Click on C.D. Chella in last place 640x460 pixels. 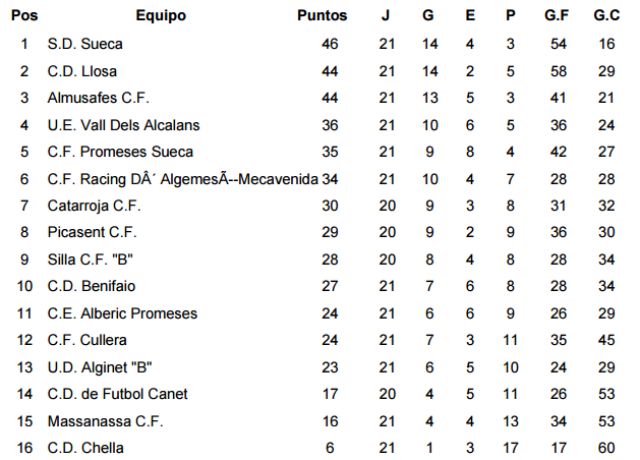(85, 448)
